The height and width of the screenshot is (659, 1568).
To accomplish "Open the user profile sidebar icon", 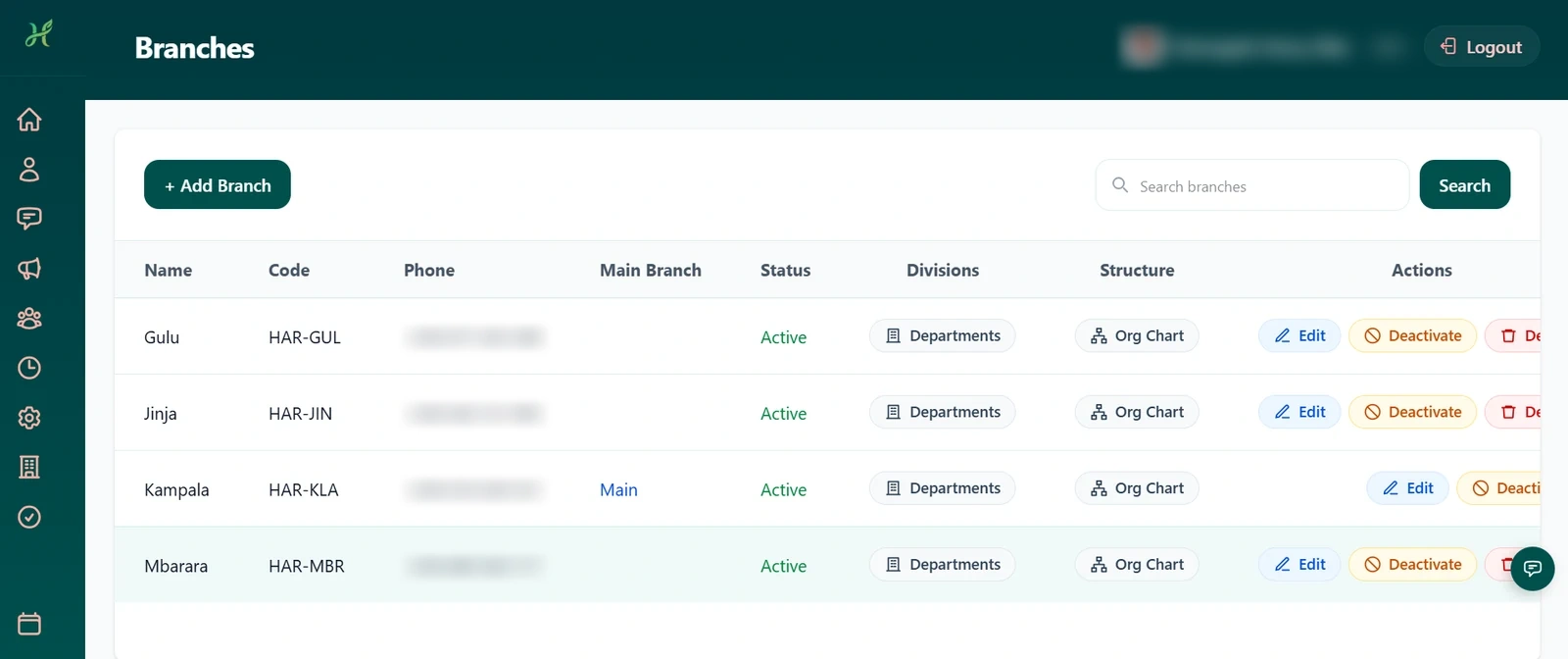I will (x=29, y=170).
